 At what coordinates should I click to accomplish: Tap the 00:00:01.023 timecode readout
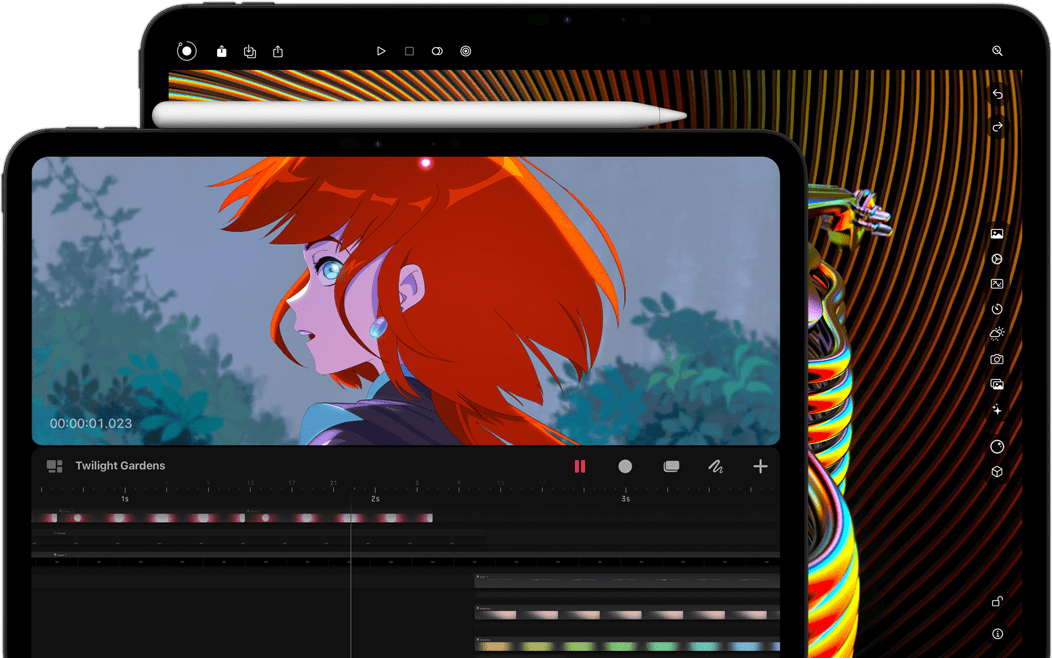(x=91, y=423)
